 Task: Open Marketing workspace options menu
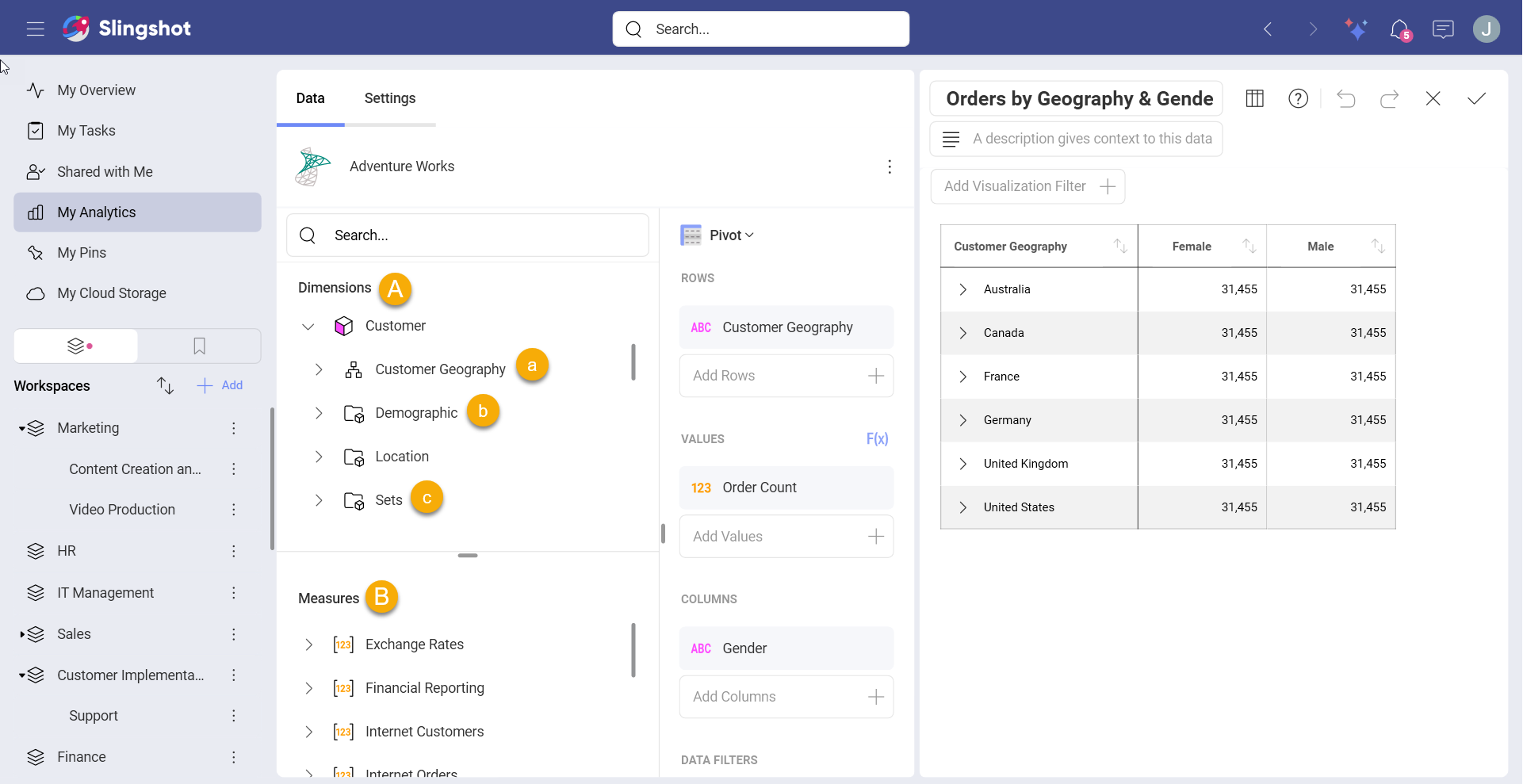[234, 428]
